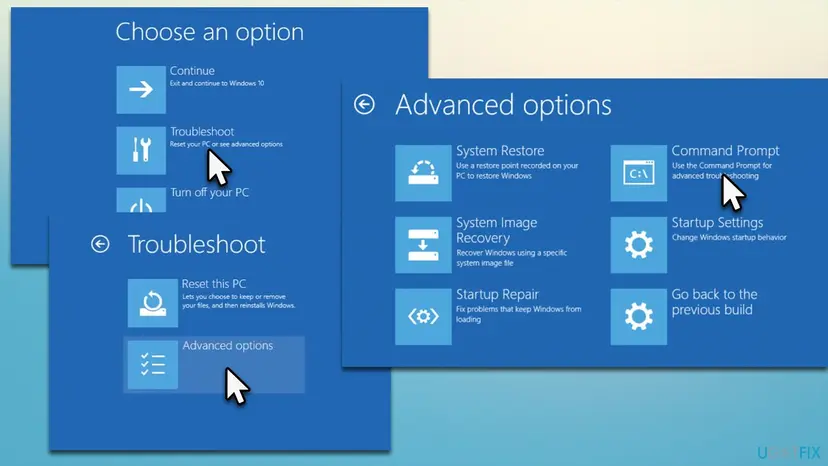Image resolution: width=828 pixels, height=466 pixels.
Task: Click the Turn off your PC label
Action: 209,192
